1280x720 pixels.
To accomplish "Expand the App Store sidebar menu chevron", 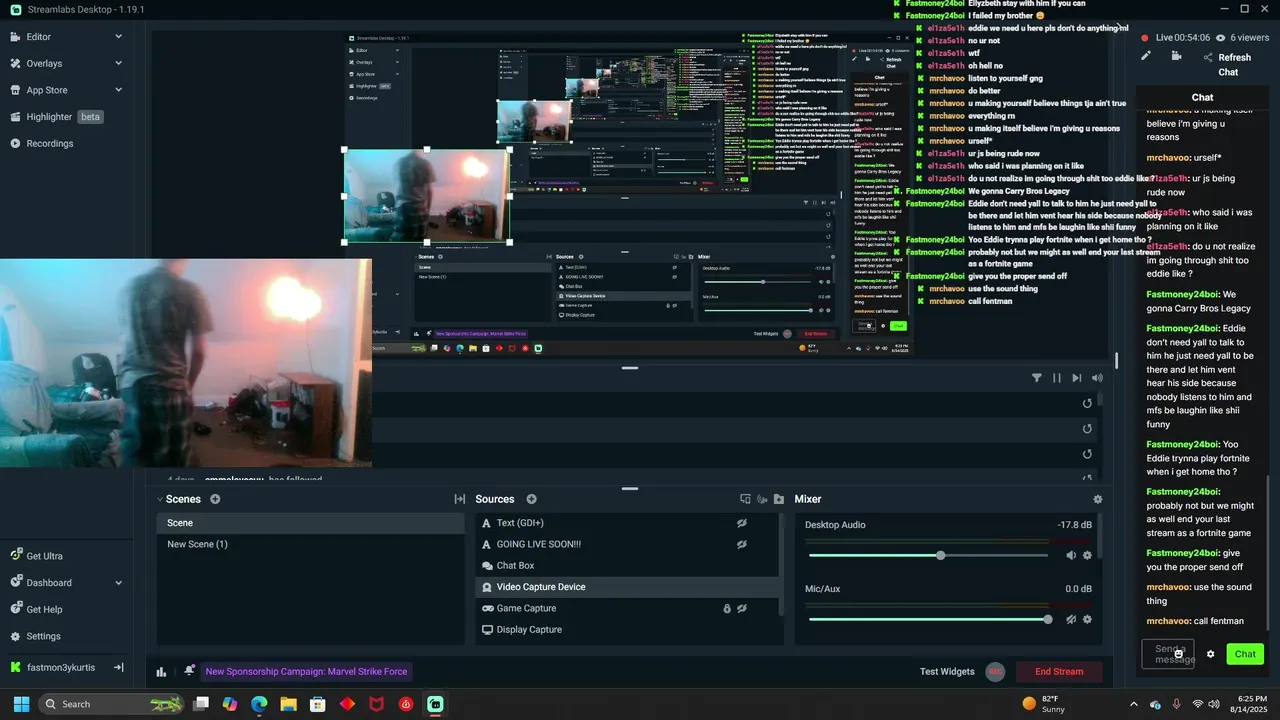I will tap(118, 90).
